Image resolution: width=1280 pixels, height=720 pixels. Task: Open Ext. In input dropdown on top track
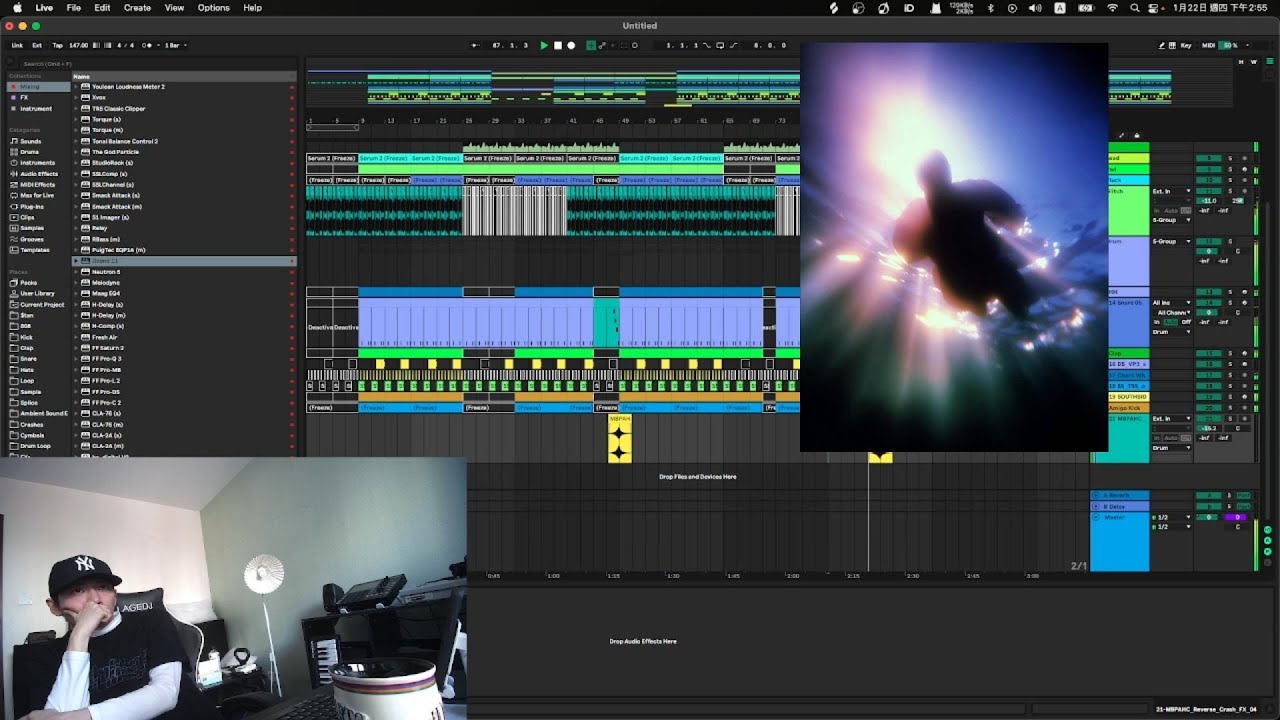(1171, 191)
